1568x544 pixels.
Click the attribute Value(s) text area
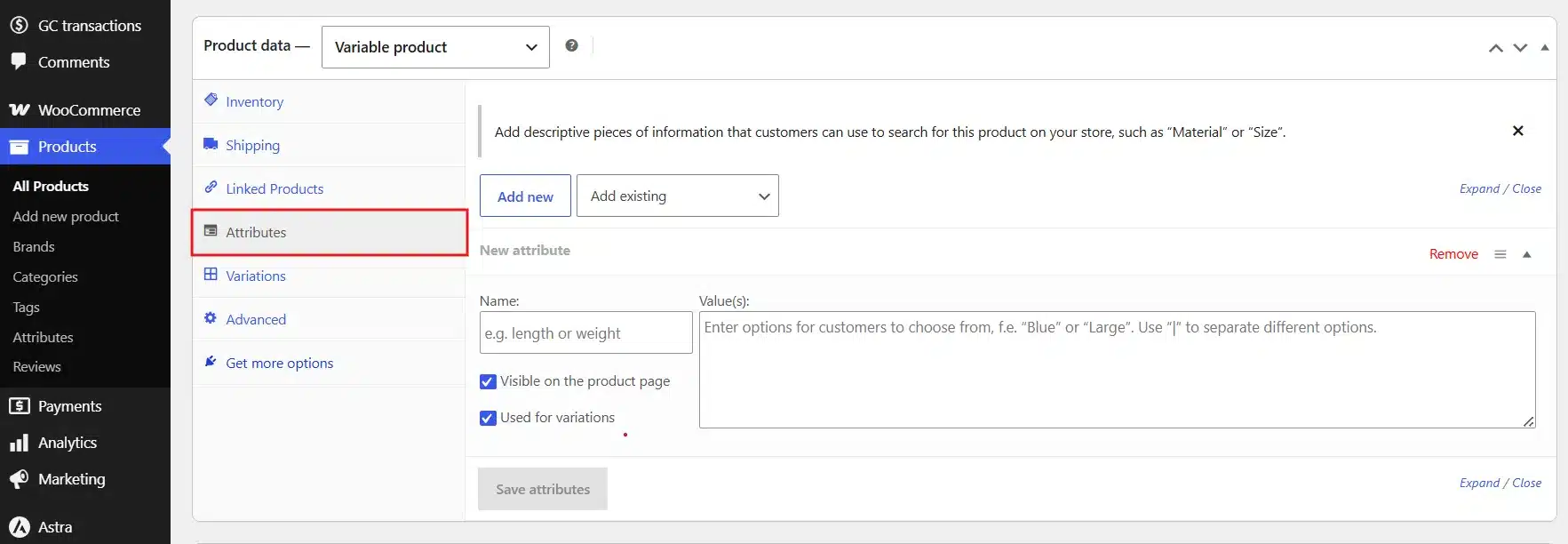click(1118, 370)
